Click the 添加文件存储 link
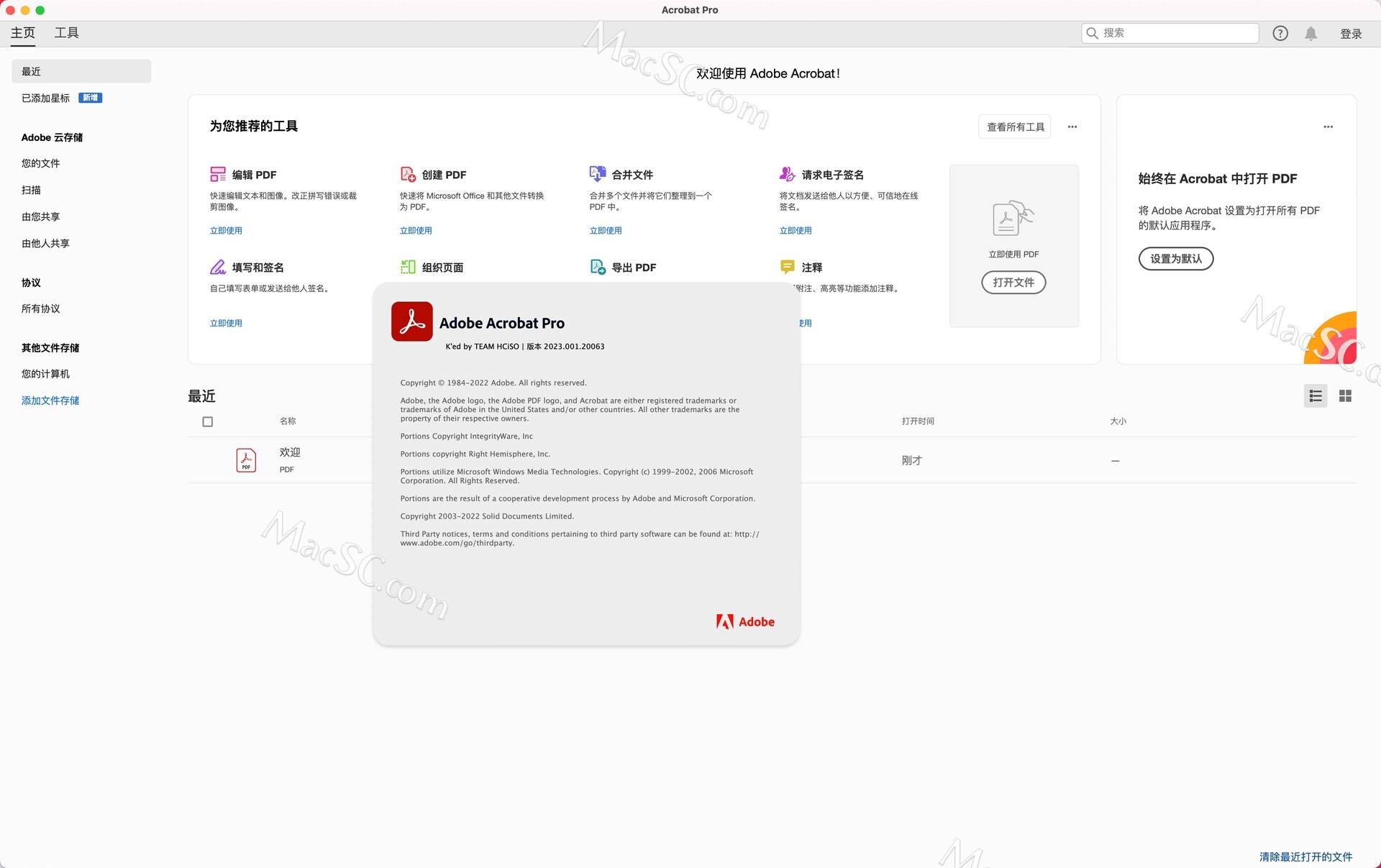Screen dimensions: 1381x868 pyautogui.click(x=50, y=401)
